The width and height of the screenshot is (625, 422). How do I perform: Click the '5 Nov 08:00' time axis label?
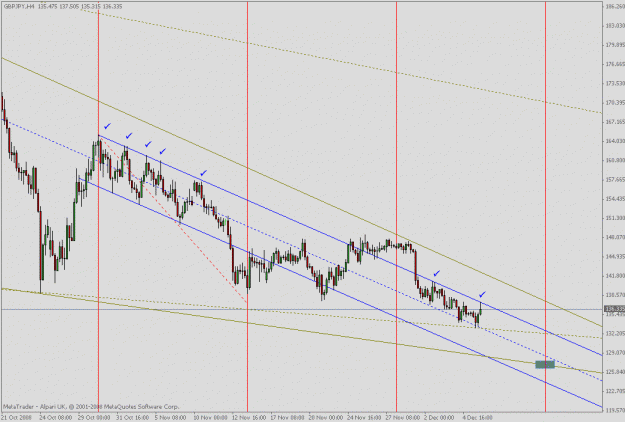tap(171, 418)
